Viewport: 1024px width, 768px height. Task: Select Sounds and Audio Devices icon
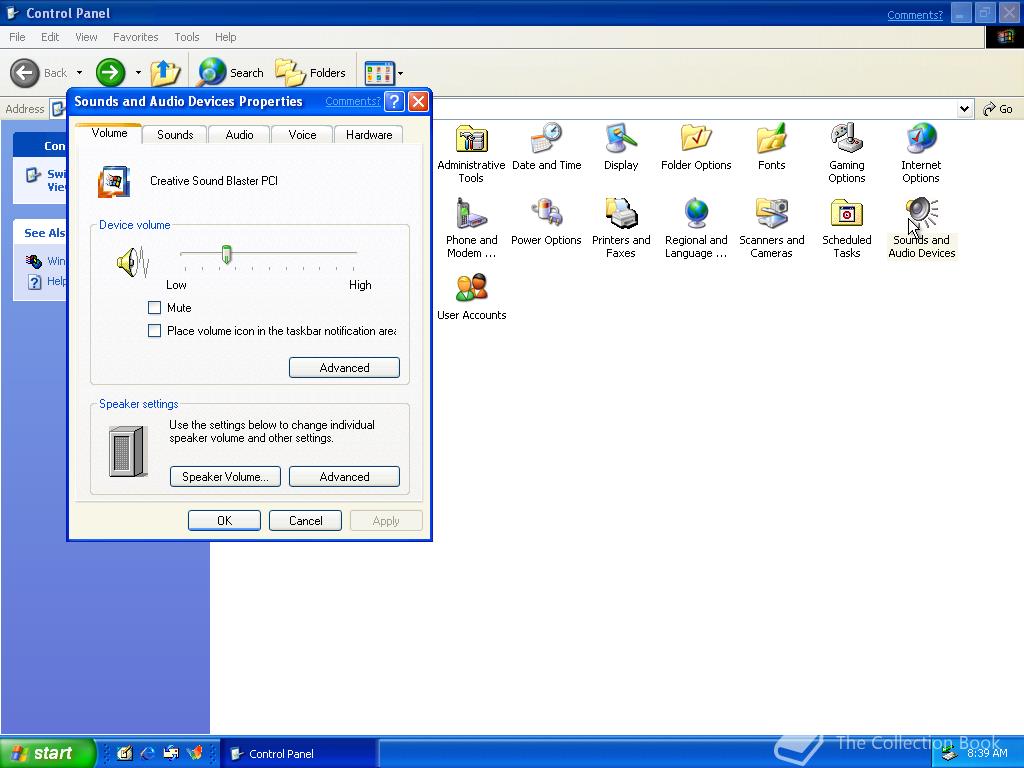coord(921,229)
